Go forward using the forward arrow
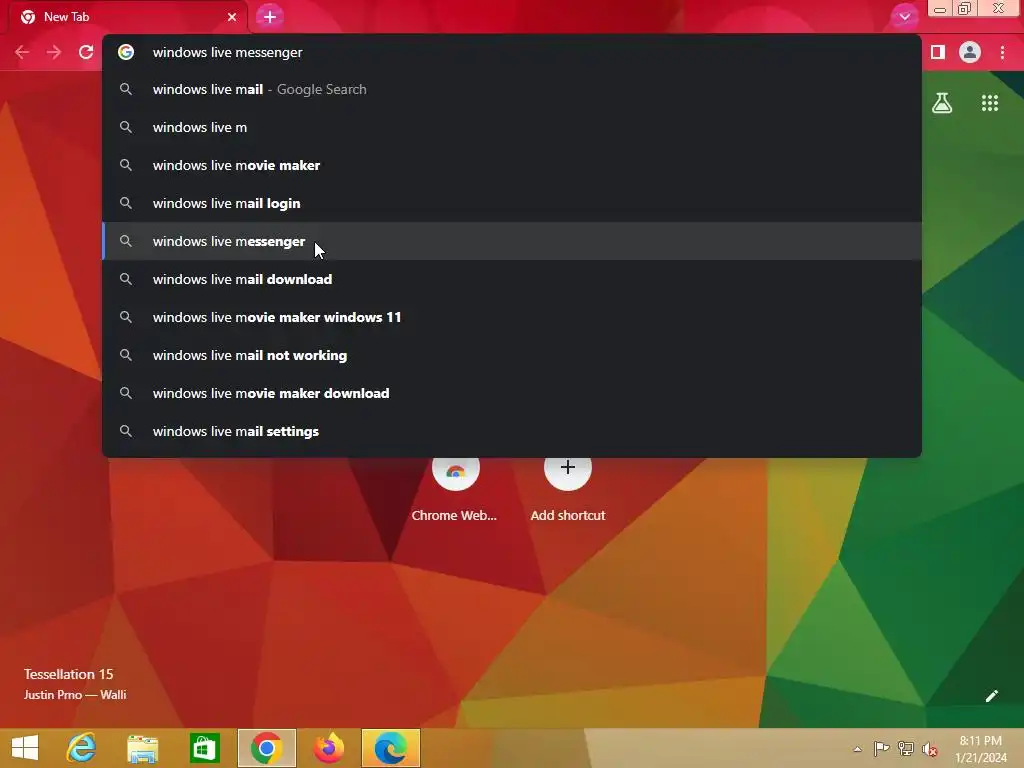 [x=54, y=52]
